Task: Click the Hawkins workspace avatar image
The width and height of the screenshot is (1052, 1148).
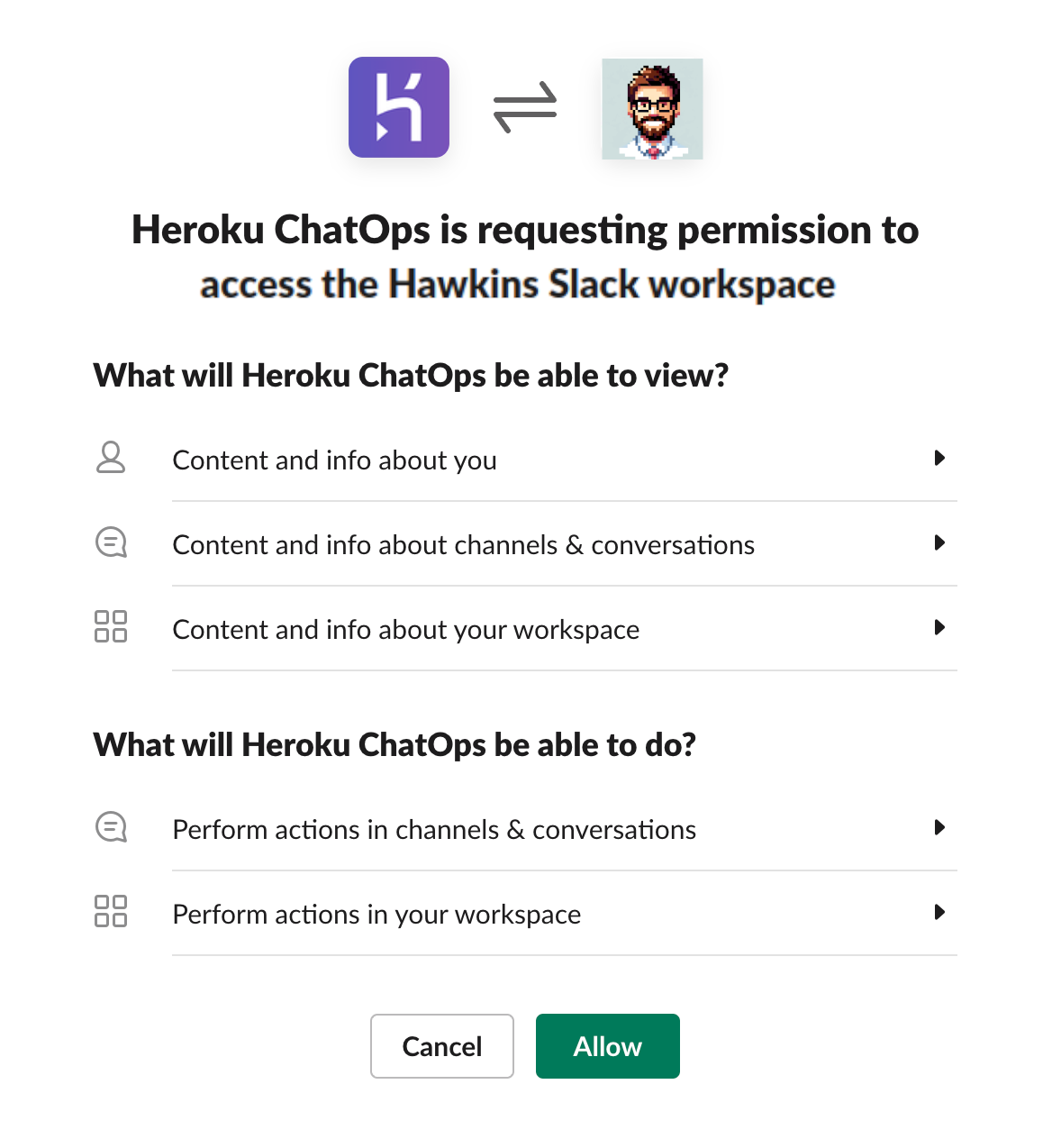Action: [652, 109]
